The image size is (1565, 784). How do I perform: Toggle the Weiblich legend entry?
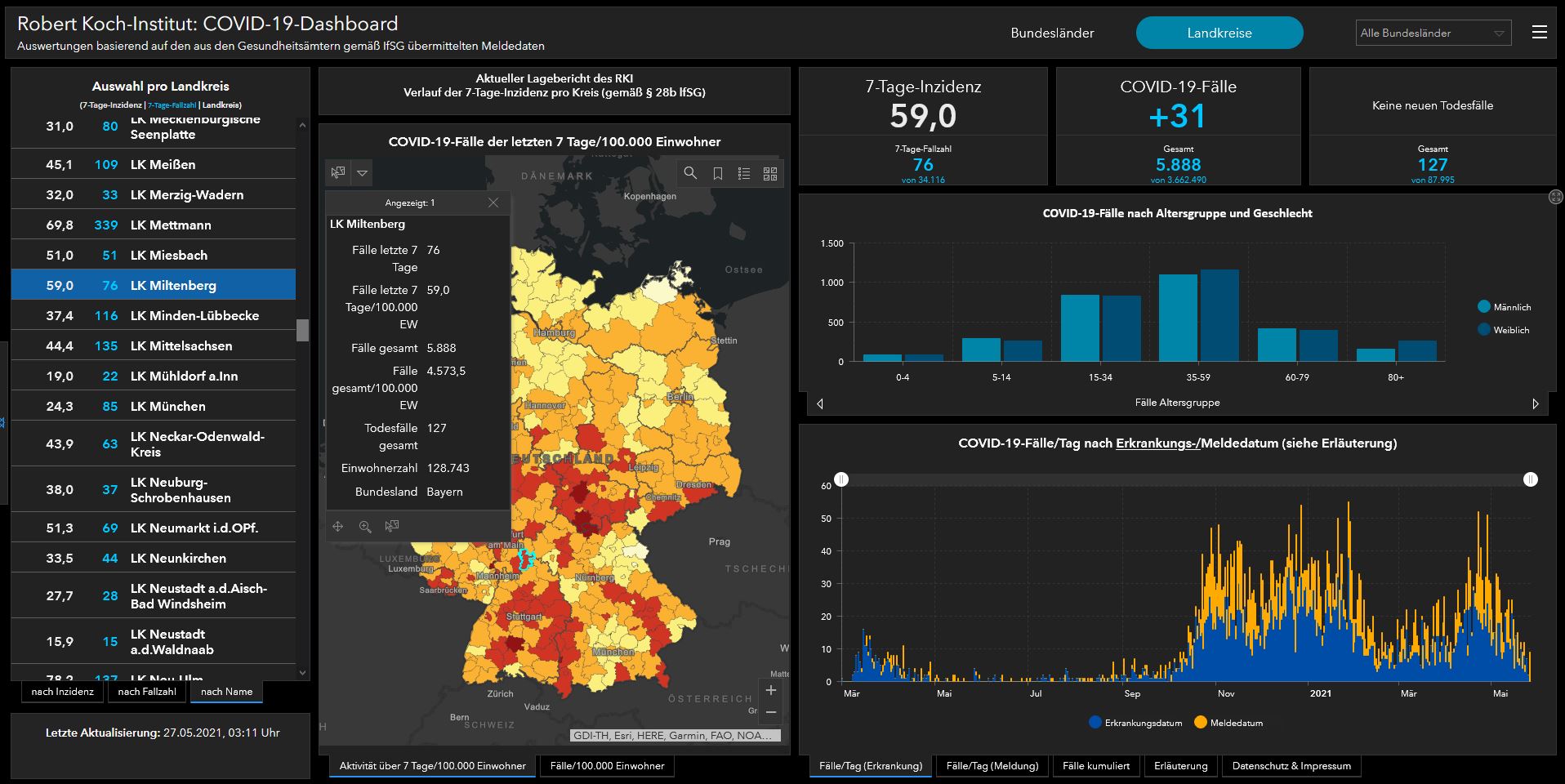[1504, 330]
